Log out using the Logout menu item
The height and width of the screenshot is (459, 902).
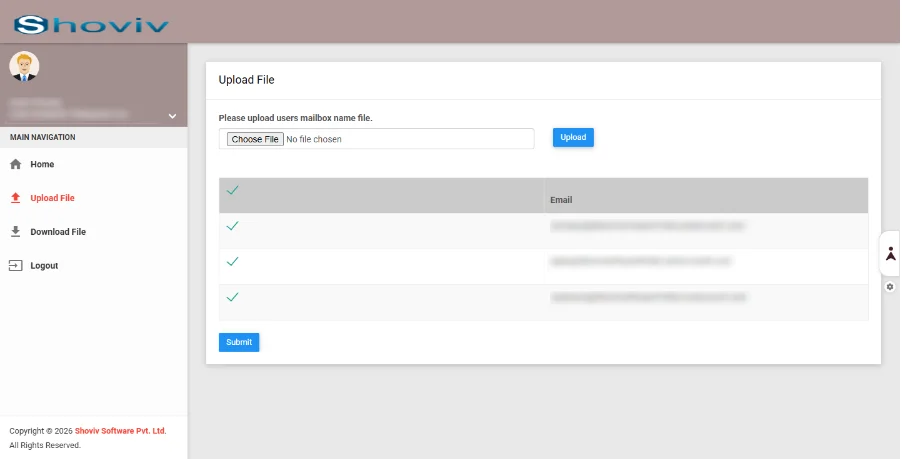(x=44, y=266)
